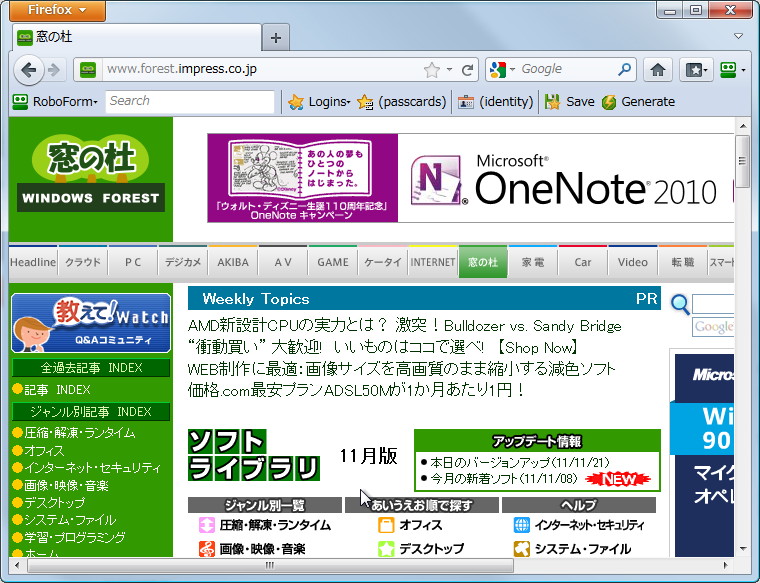Open the RoboForm toolbar menu
760x583 pixels.
55,102
